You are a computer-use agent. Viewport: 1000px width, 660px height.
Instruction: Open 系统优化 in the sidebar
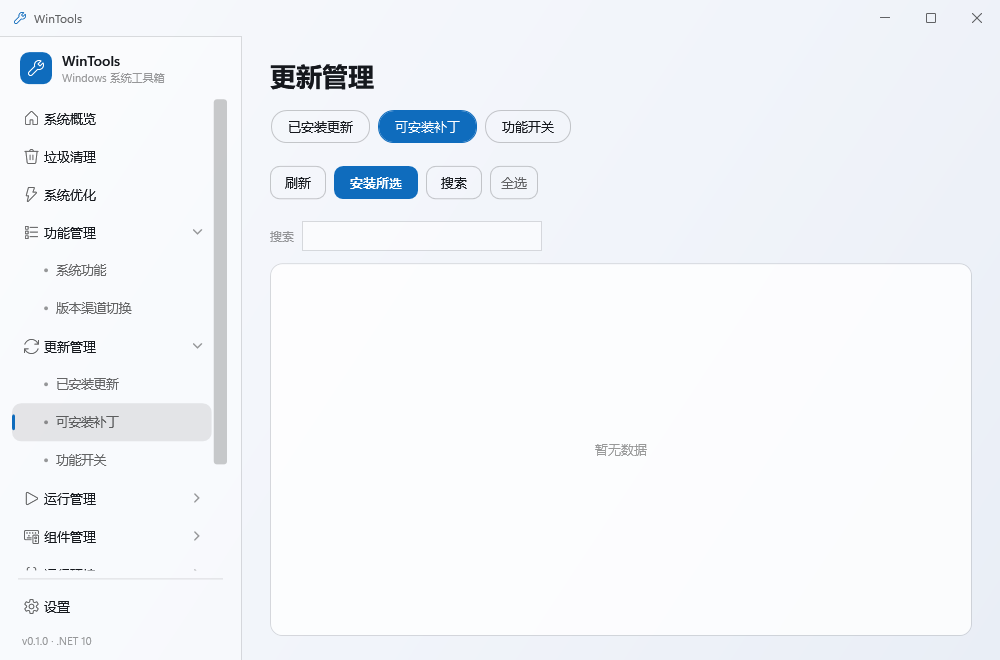coord(112,195)
